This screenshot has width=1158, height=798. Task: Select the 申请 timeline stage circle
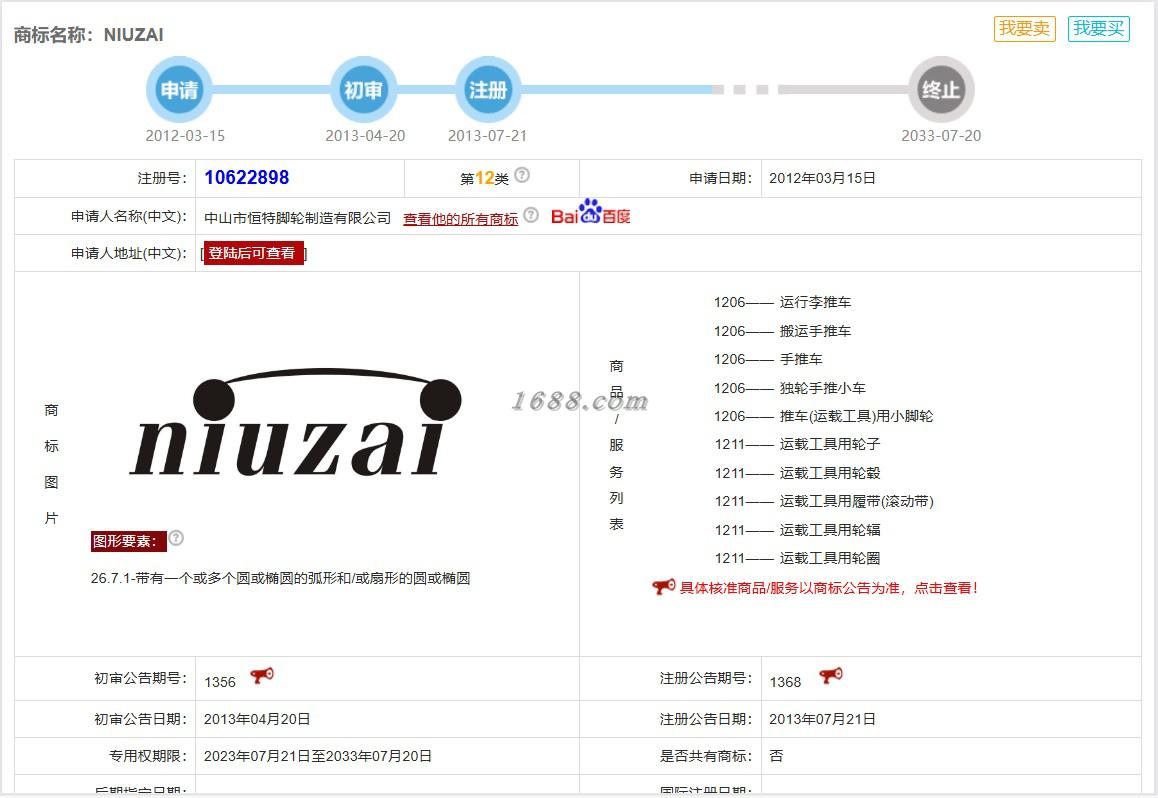tap(179, 89)
